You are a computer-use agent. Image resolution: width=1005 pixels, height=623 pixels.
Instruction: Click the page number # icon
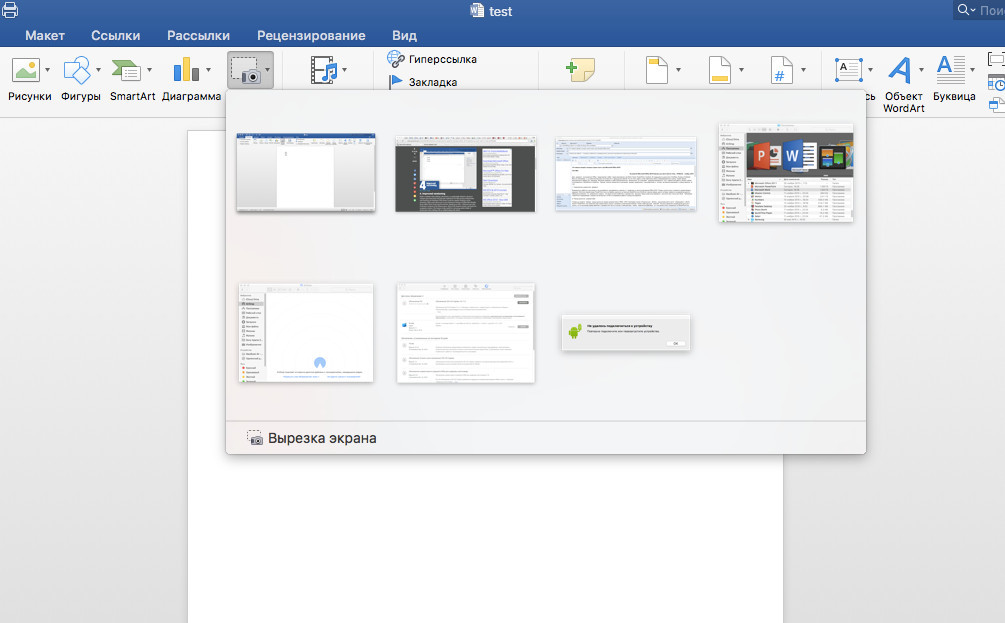781,71
